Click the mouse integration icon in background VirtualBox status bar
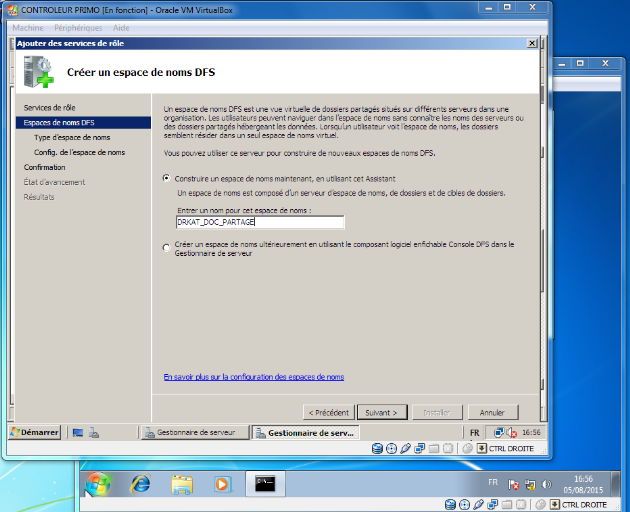 click(540, 505)
